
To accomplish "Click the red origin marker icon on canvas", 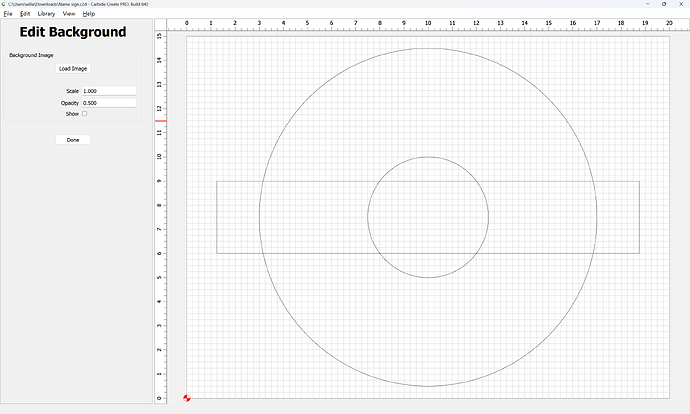I will 187,398.
